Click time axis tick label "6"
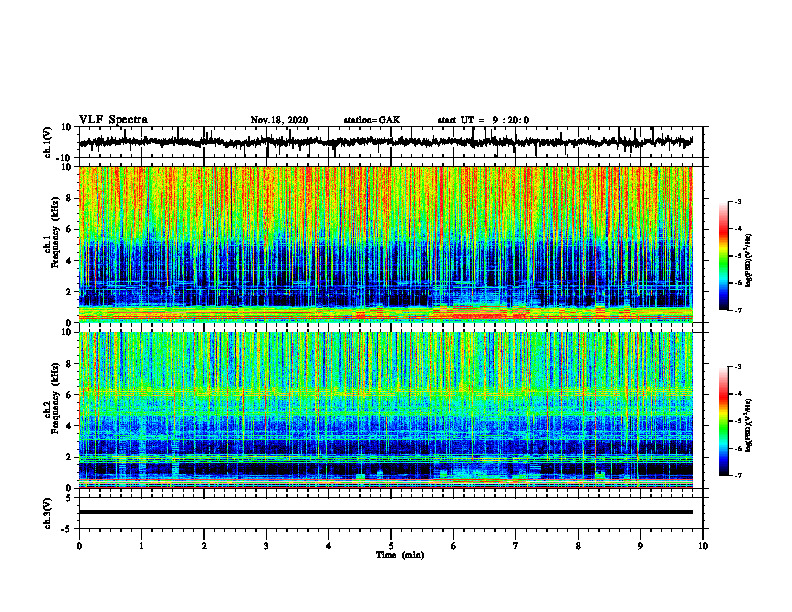 (x=454, y=546)
